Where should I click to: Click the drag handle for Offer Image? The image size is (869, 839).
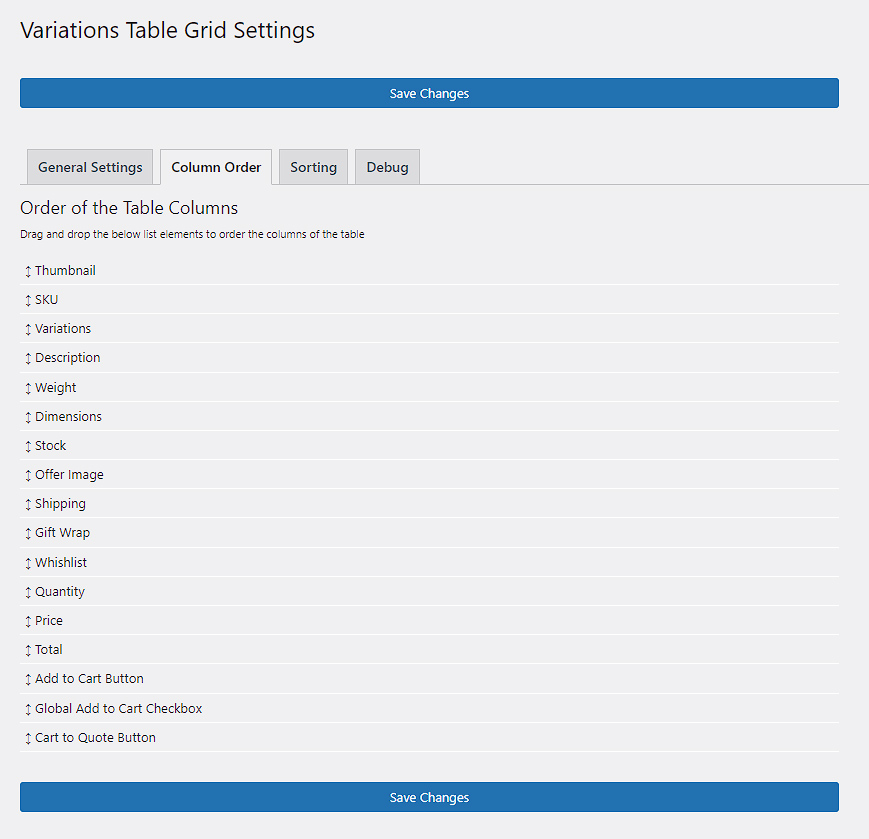pyautogui.click(x=27, y=474)
